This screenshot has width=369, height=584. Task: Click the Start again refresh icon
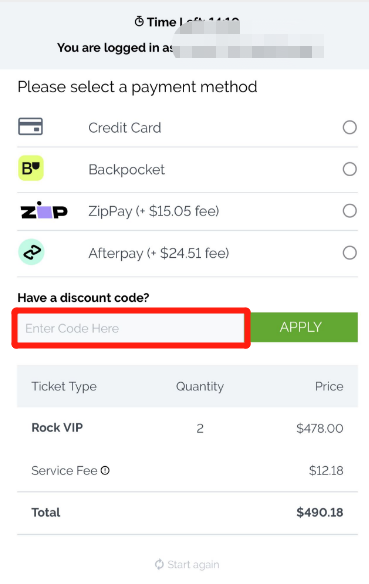click(x=159, y=565)
